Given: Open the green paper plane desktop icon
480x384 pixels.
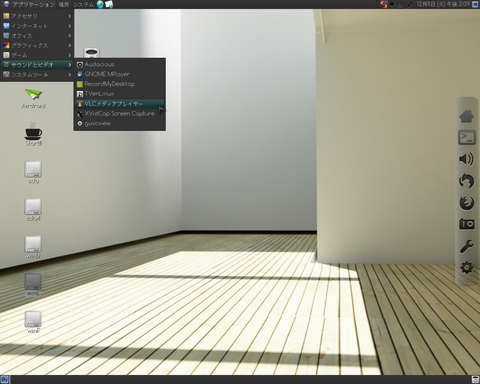Looking at the screenshot, I should (33, 95).
